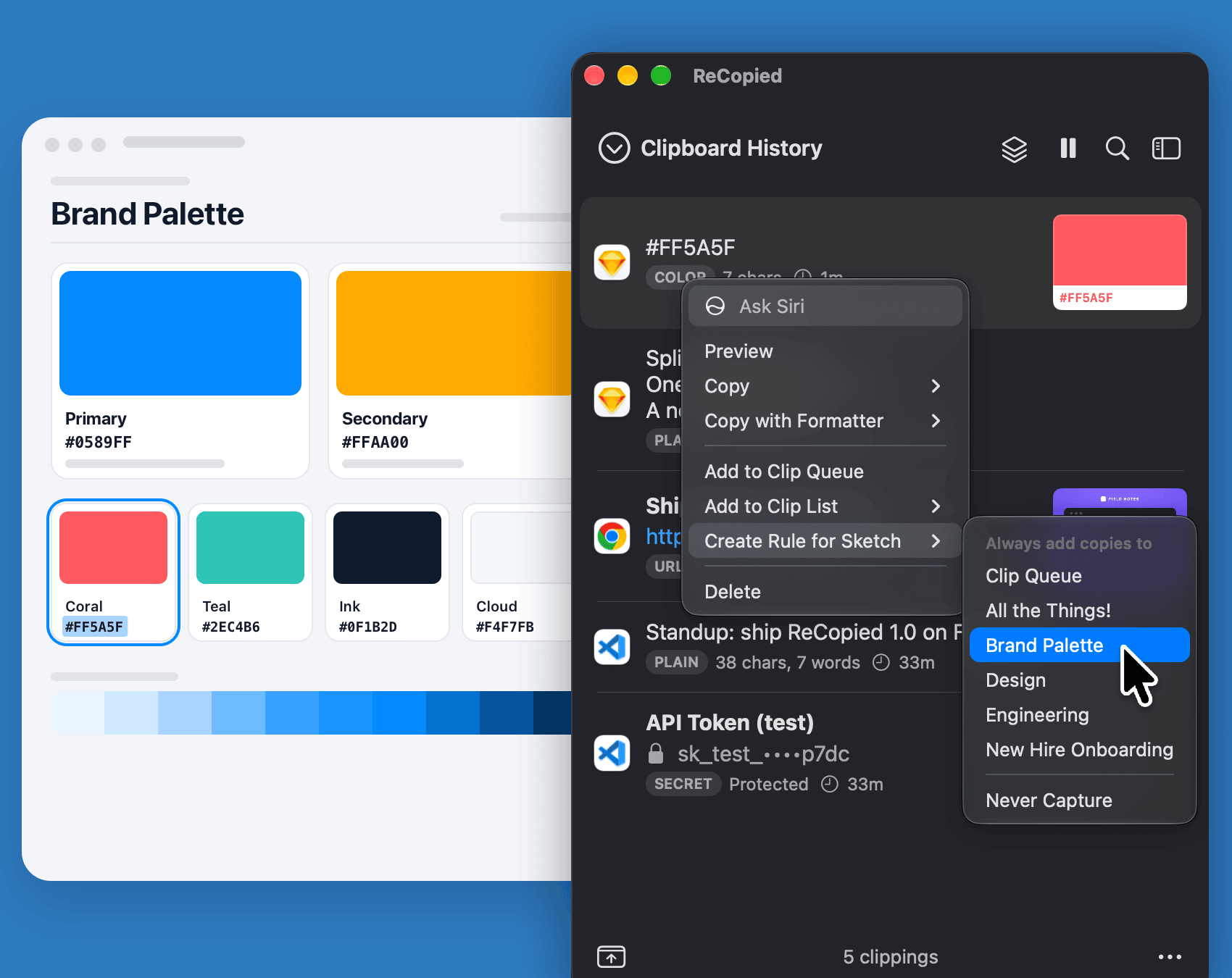Select the Secondary orange swatch

point(454,333)
